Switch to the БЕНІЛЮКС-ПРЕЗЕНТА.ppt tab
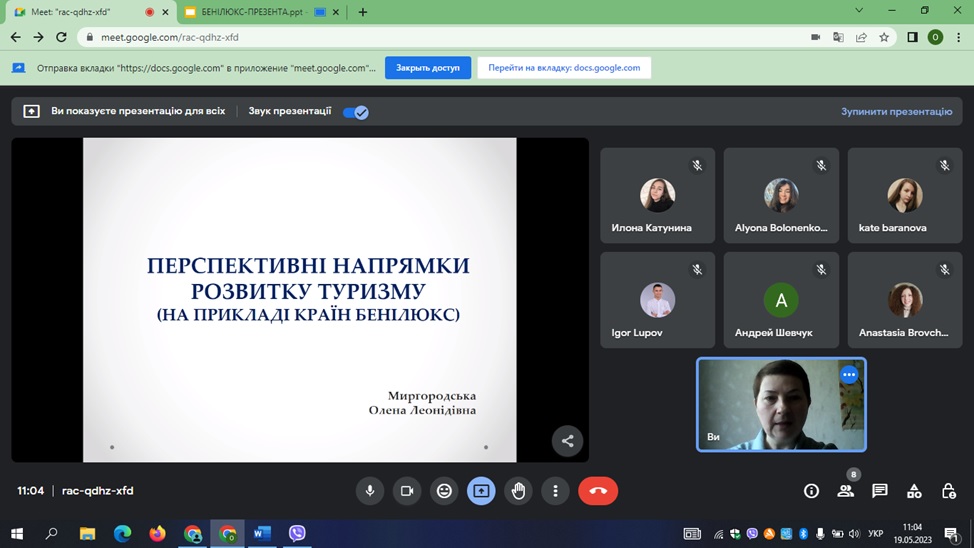The image size is (974, 548). (253, 12)
